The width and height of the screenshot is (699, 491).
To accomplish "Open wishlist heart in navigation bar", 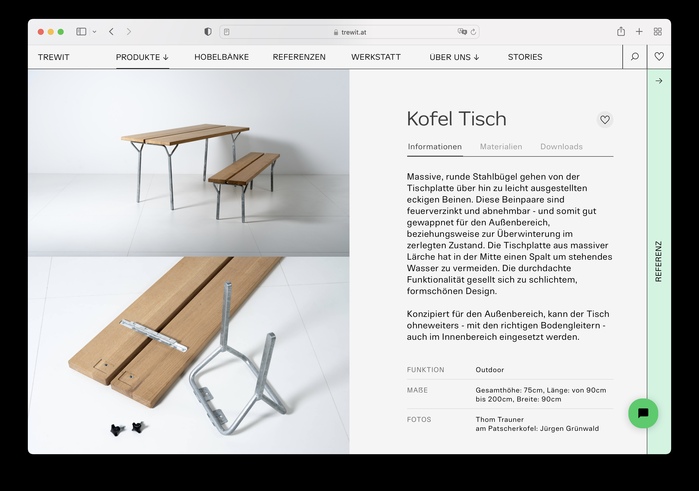I will pyautogui.click(x=659, y=57).
